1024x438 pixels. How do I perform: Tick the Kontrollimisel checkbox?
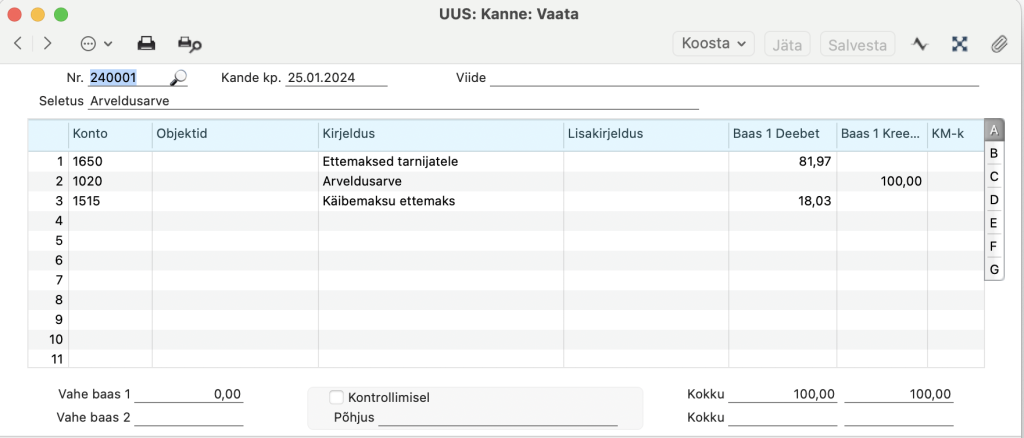[336, 397]
